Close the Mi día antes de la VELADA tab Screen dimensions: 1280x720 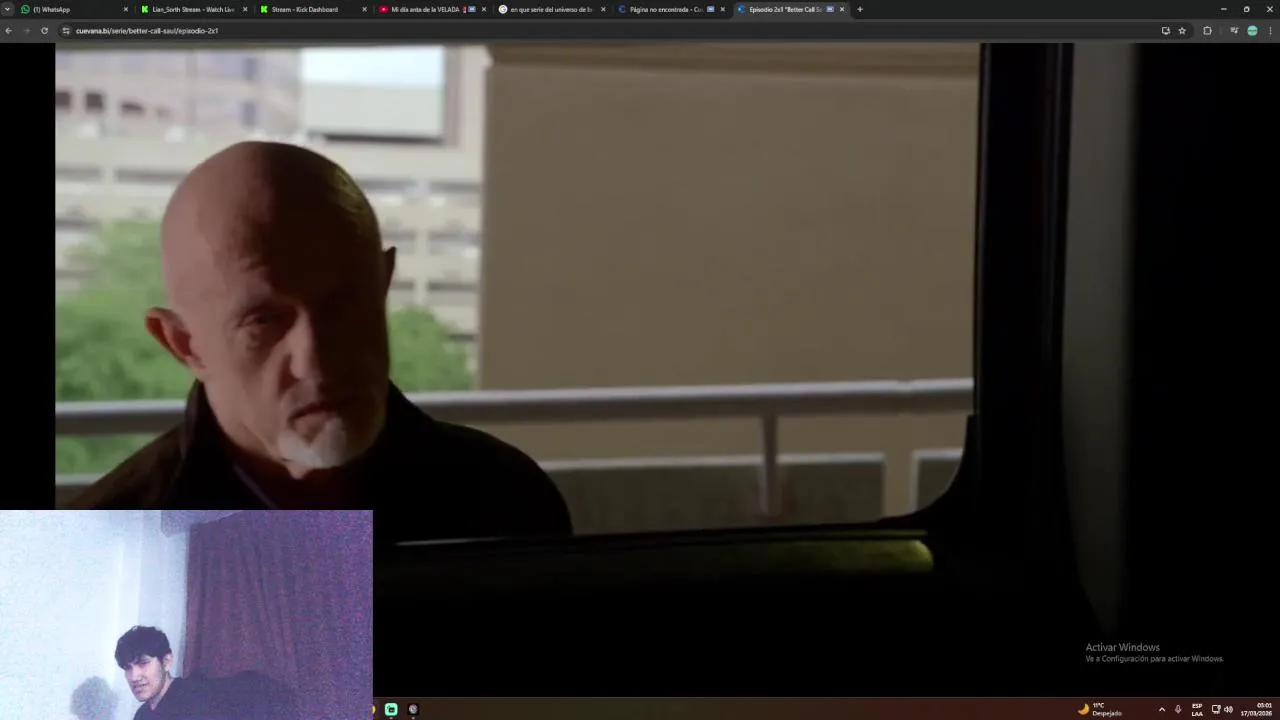point(484,9)
